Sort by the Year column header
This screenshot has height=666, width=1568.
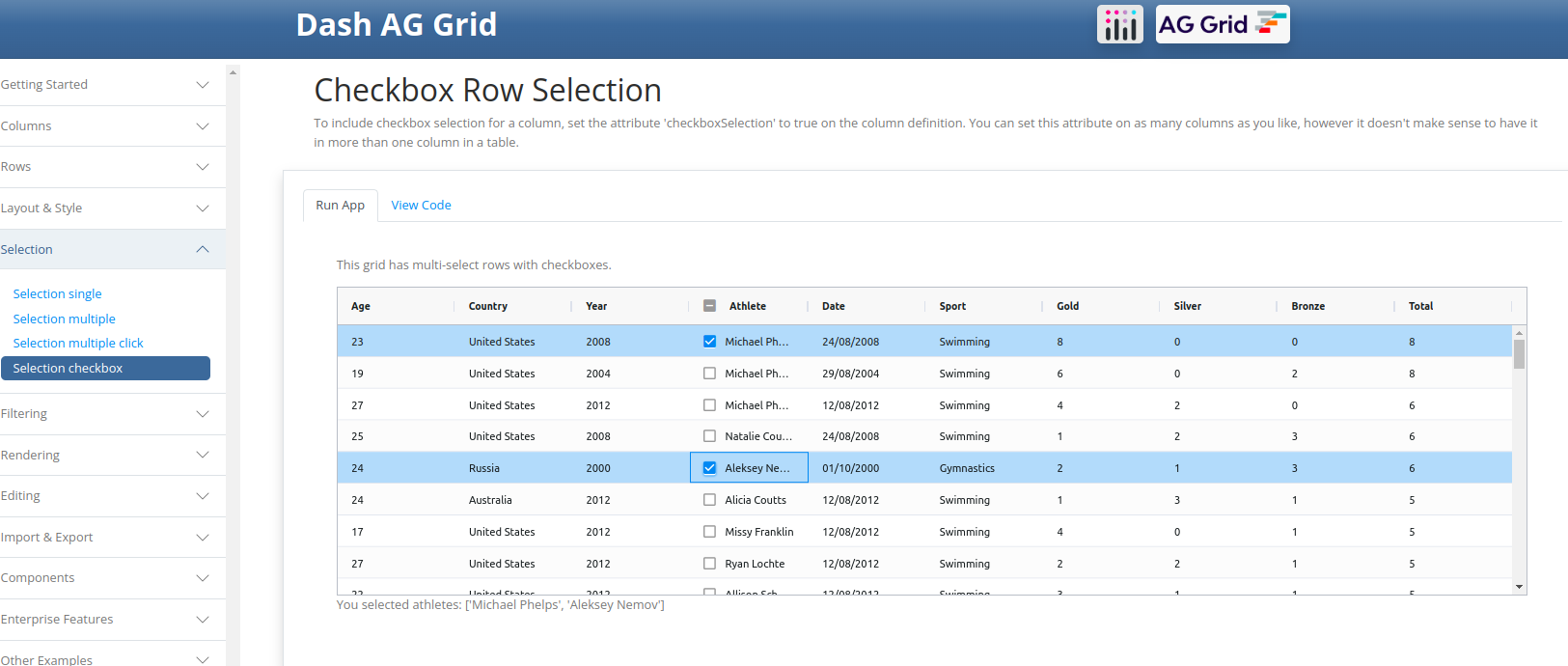[596, 306]
